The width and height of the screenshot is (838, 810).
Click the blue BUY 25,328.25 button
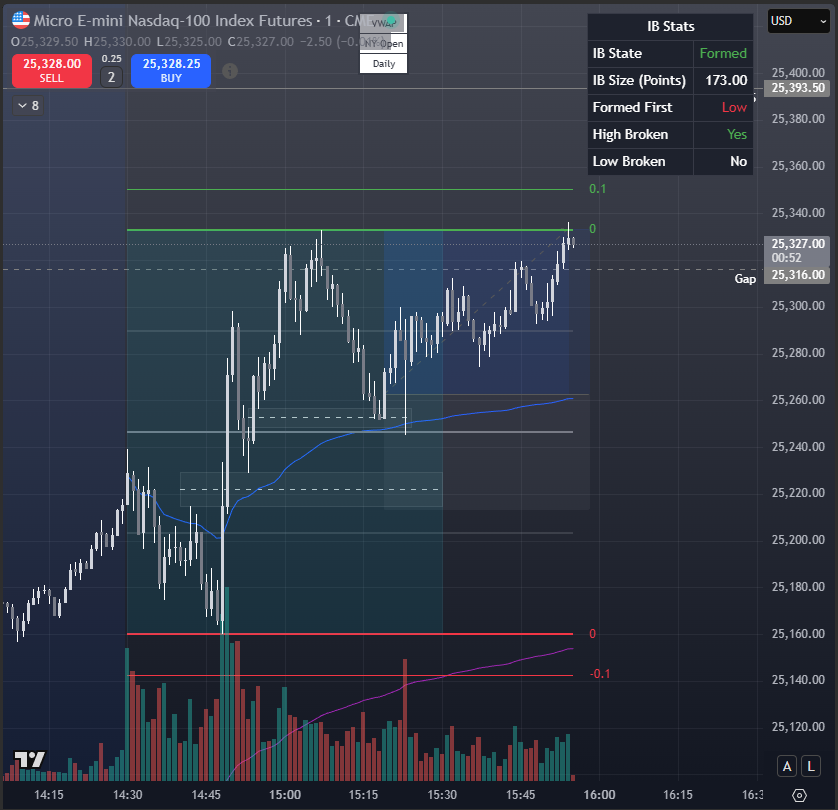coord(171,71)
